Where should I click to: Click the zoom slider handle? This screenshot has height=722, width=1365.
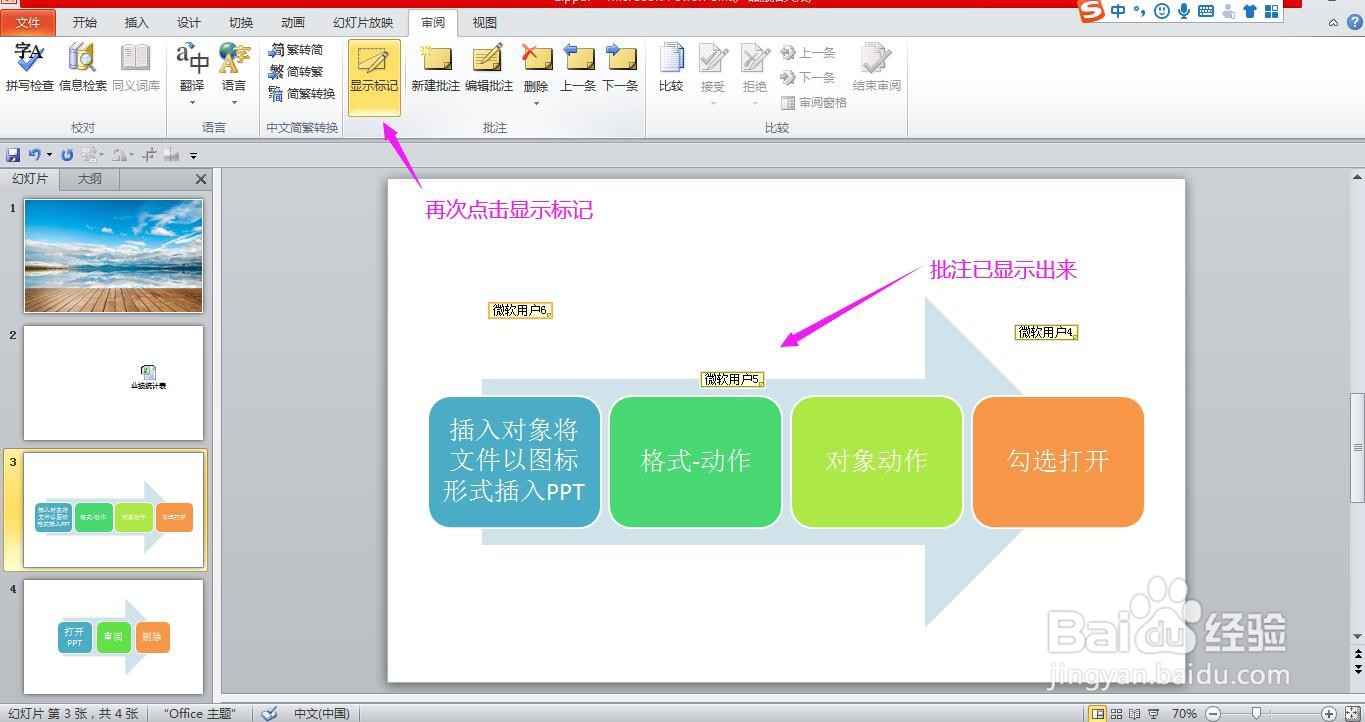[1256, 713]
